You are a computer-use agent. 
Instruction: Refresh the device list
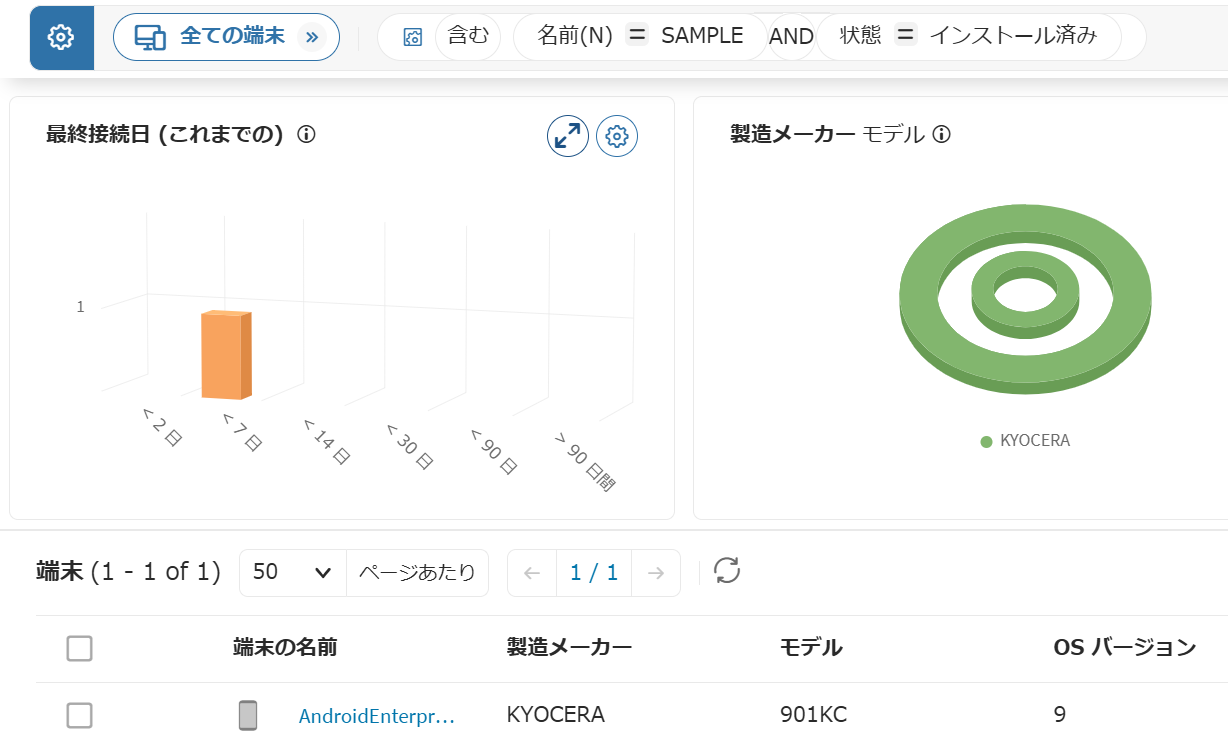point(727,571)
